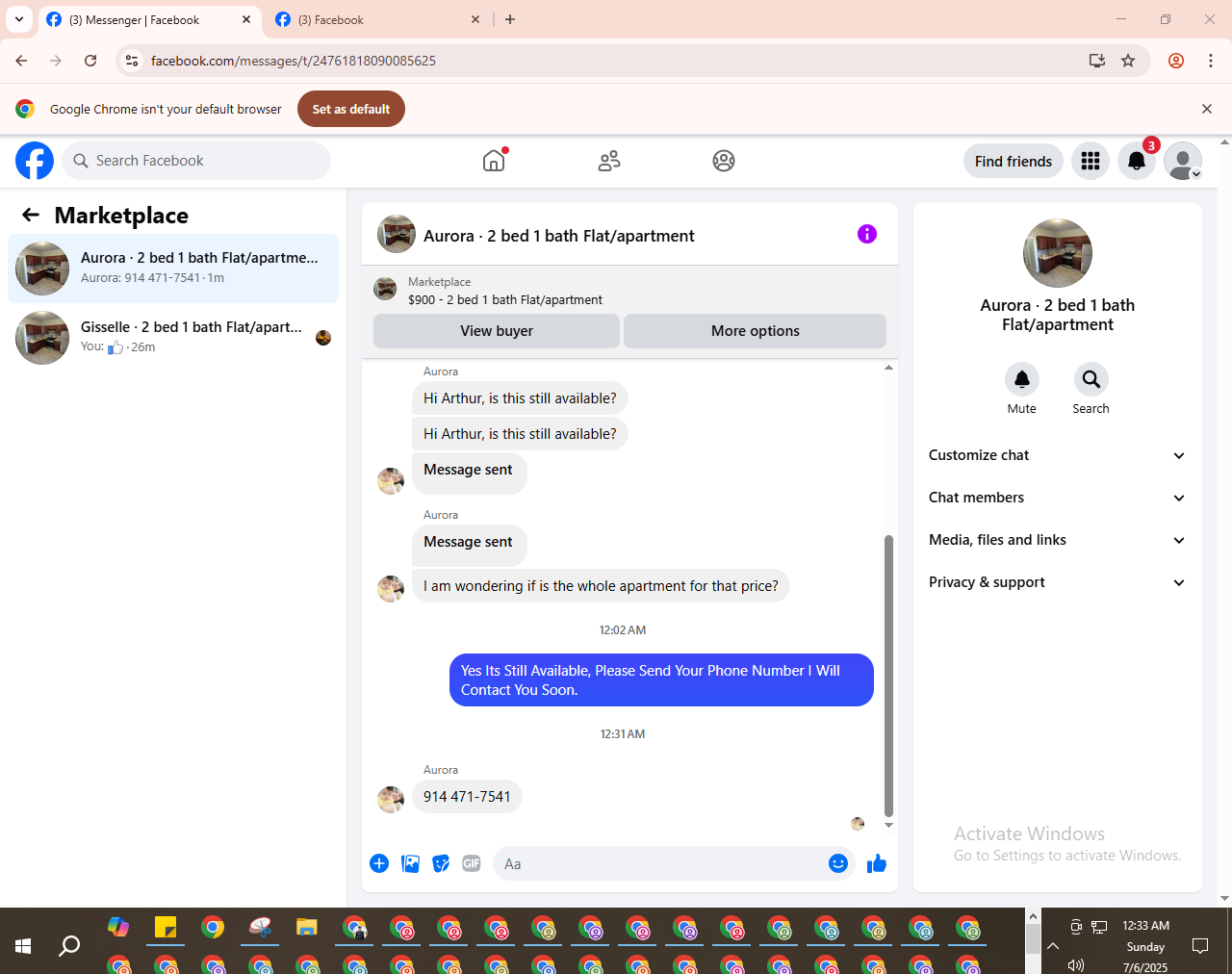Expand Chat members section
Screen dimensions: 1232x974
(x=1058, y=498)
